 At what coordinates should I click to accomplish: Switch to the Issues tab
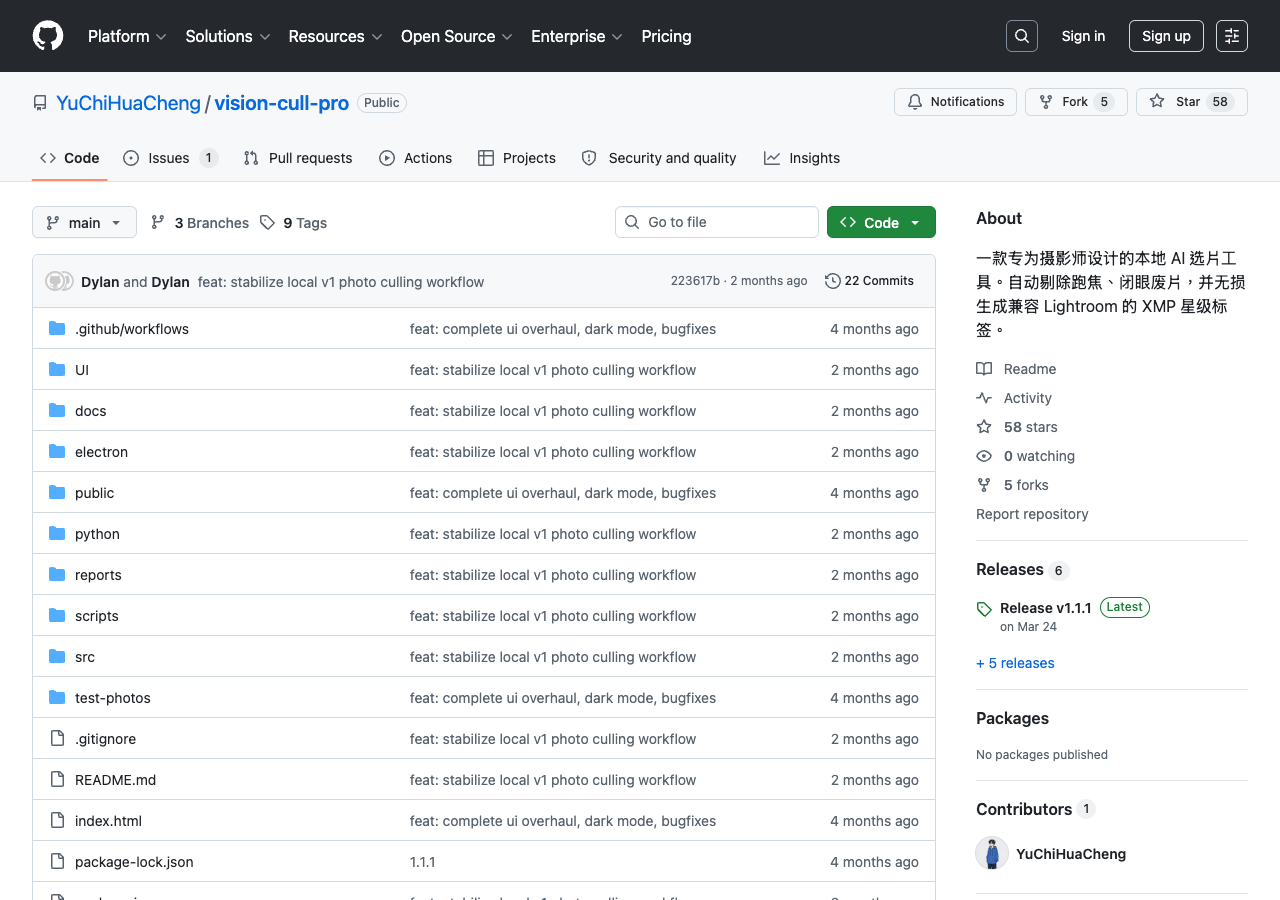pyautogui.click(x=171, y=158)
